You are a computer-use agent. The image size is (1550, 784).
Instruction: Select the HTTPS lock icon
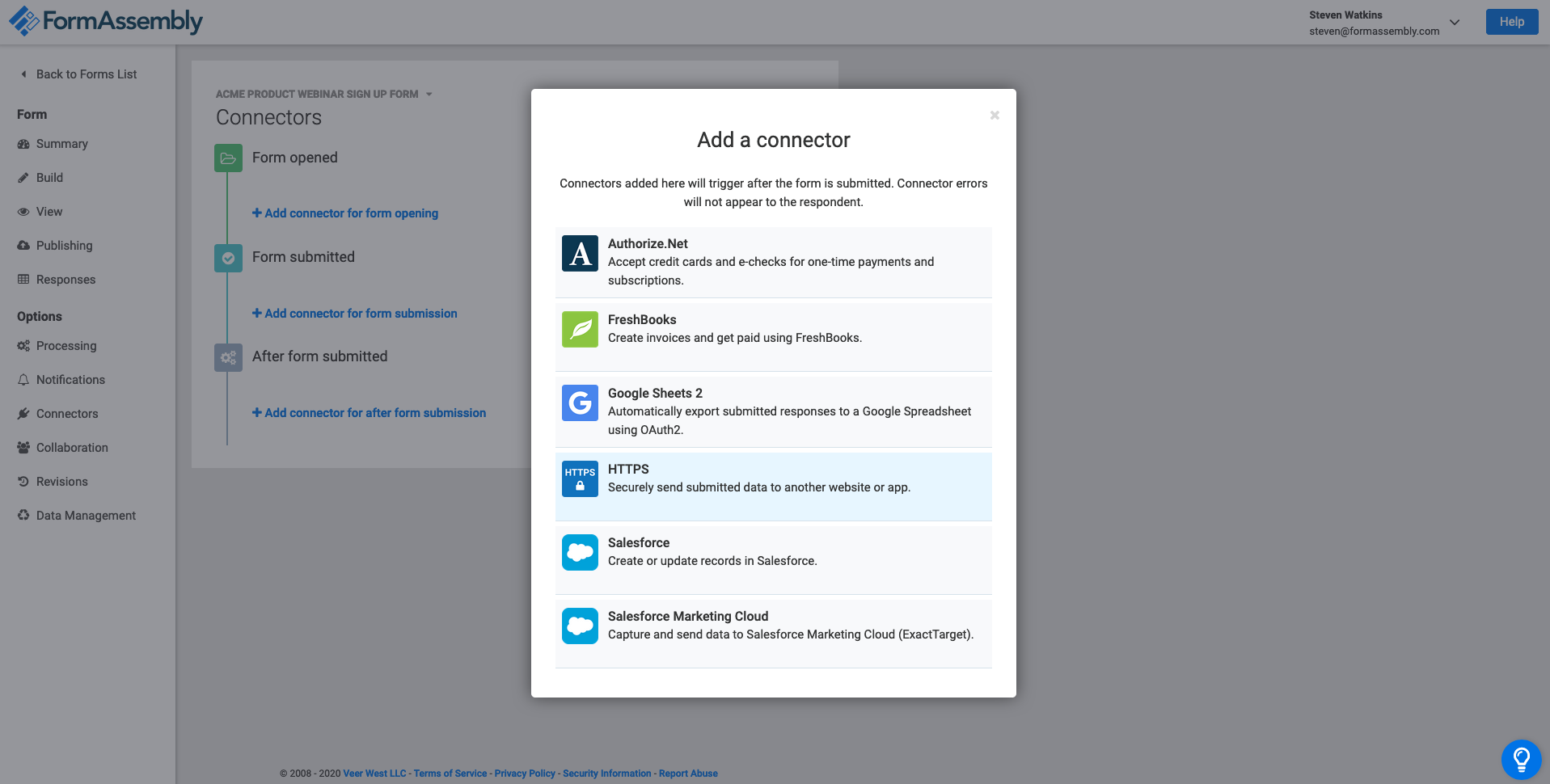point(580,479)
